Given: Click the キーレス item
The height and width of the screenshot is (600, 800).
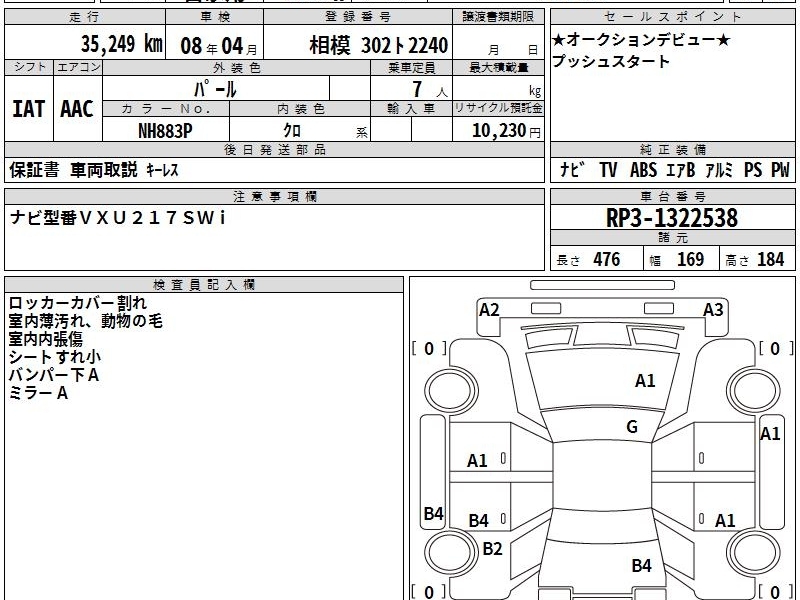Looking at the screenshot, I should tap(162, 170).
